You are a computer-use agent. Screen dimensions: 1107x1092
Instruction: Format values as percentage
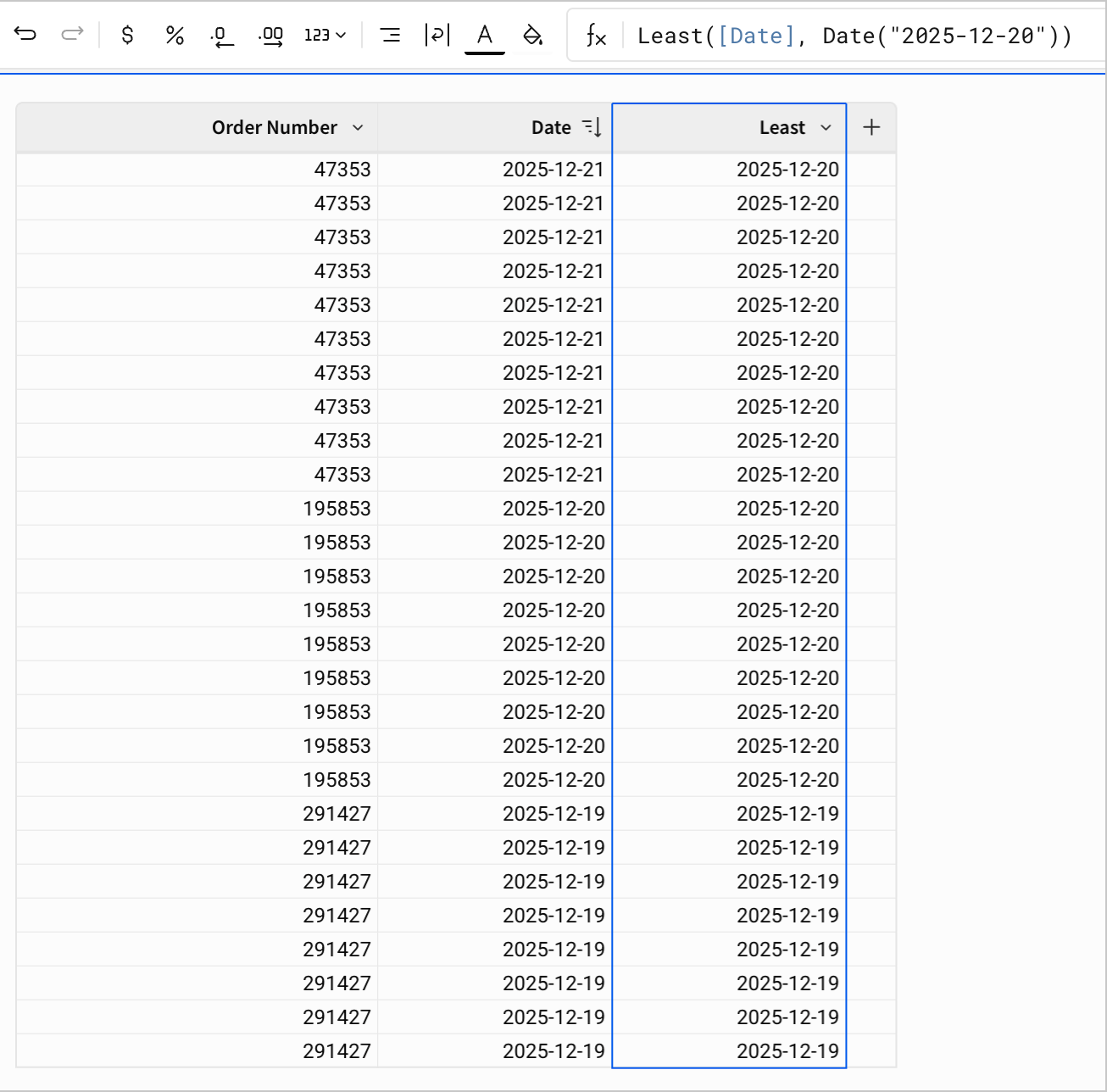pyautogui.click(x=175, y=35)
